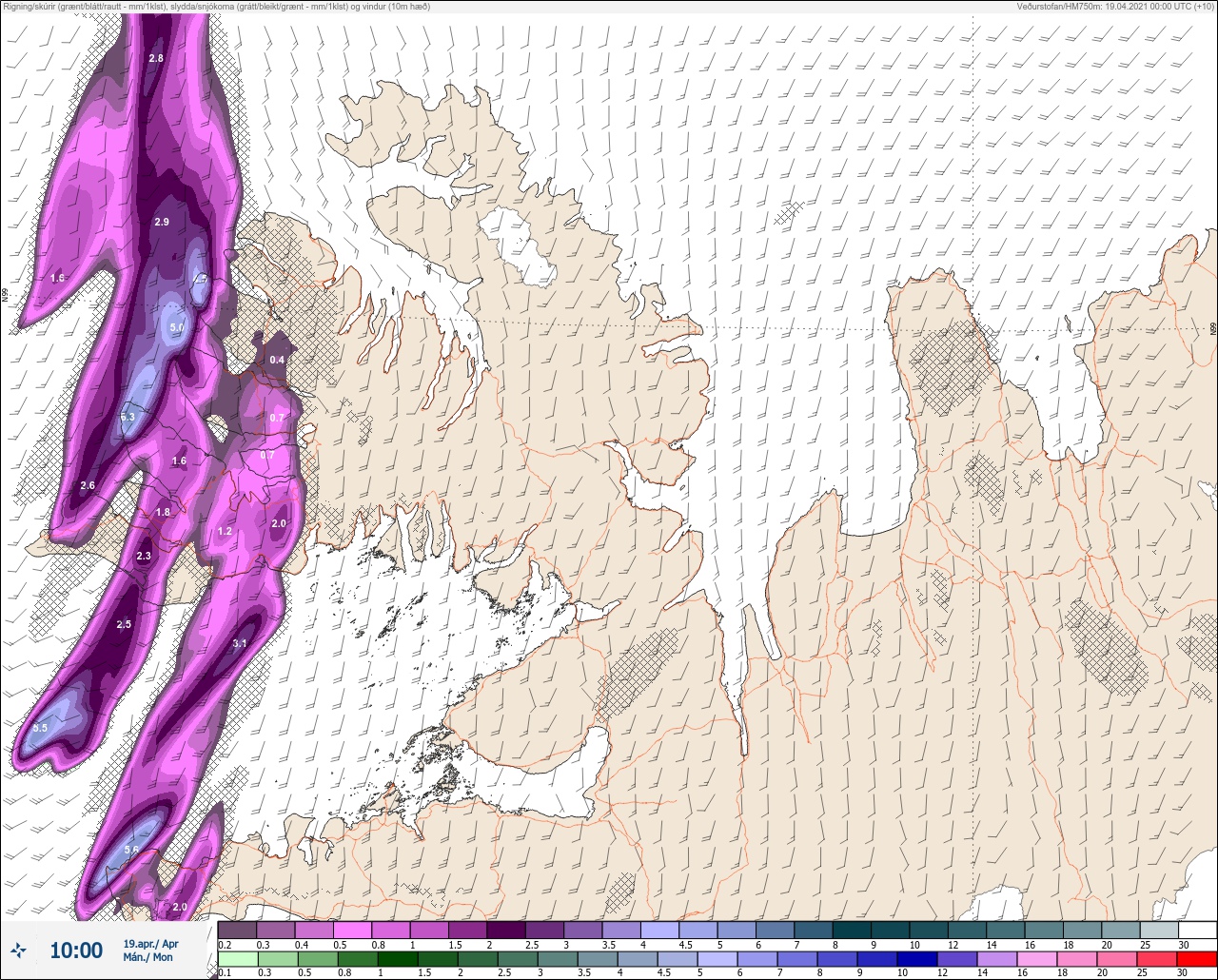Click the 0.4 precipitation value on map
The height and width of the screenshot is (980, 1218).
pos(277,360)
